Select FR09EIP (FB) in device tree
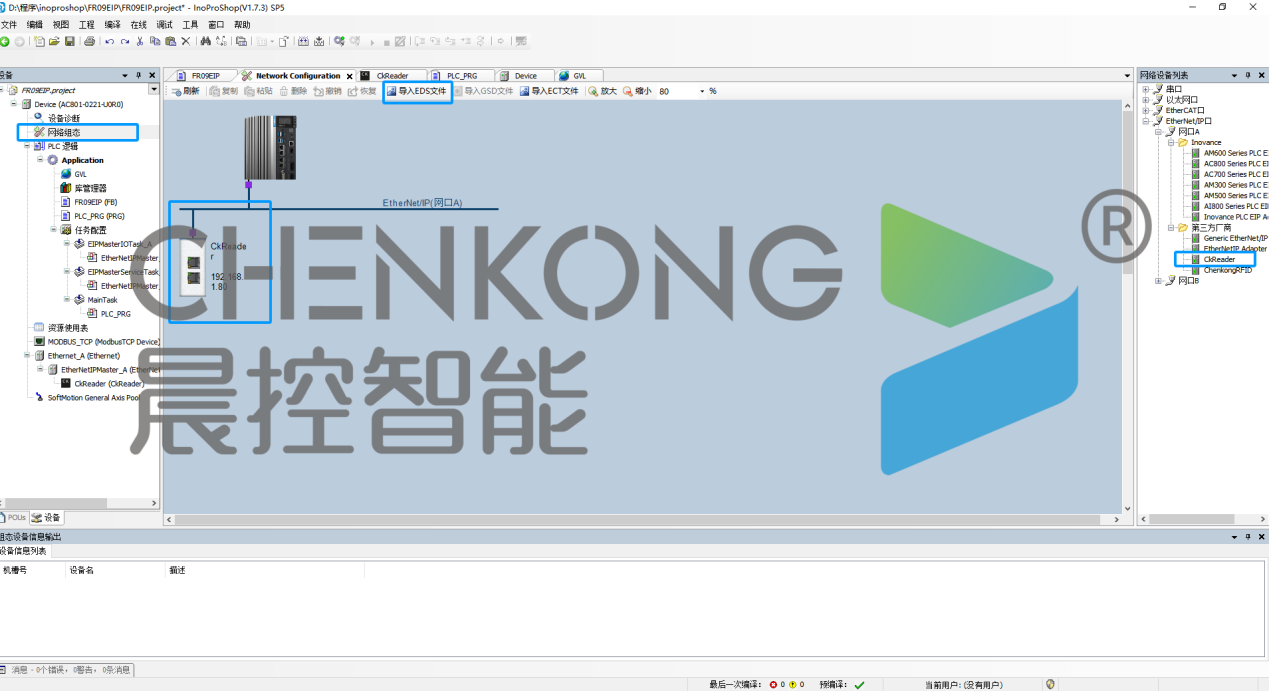This screenshot has width=1269, height=691. (x=95, y=202)
